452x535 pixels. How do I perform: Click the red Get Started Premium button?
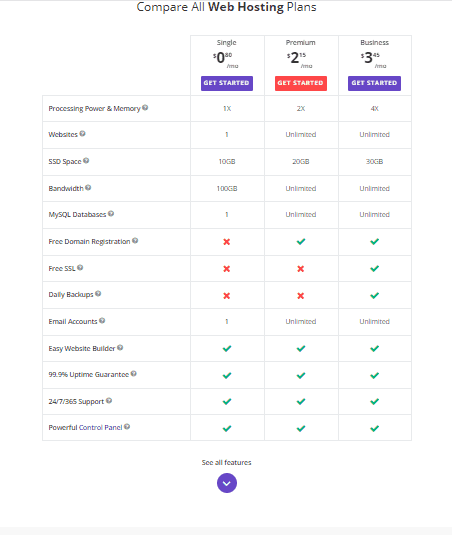coord(301,83)
